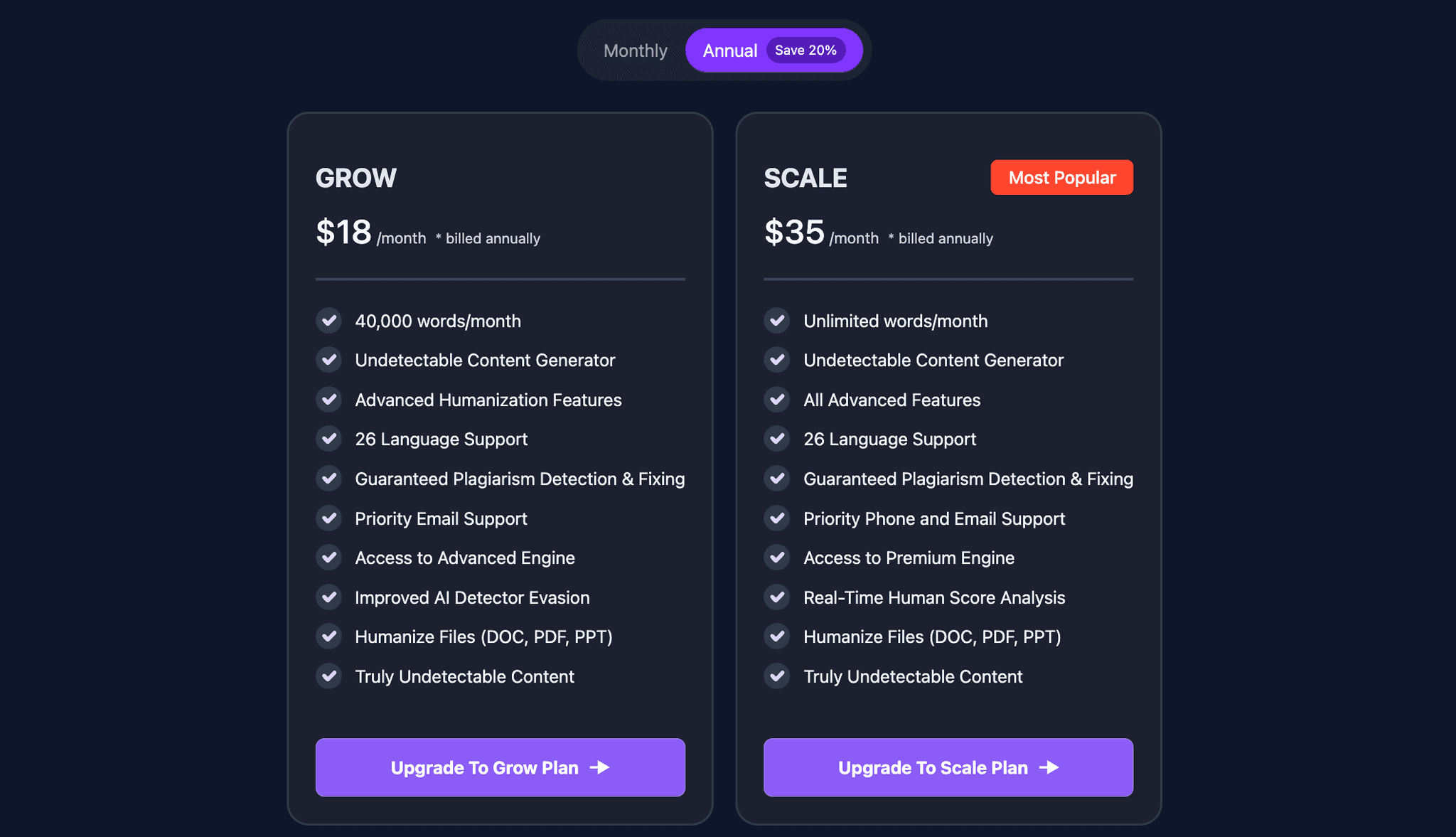Screen dimensions: 1456x837
Task: Toggle the billing period switcher
Action: coord(722,50)
